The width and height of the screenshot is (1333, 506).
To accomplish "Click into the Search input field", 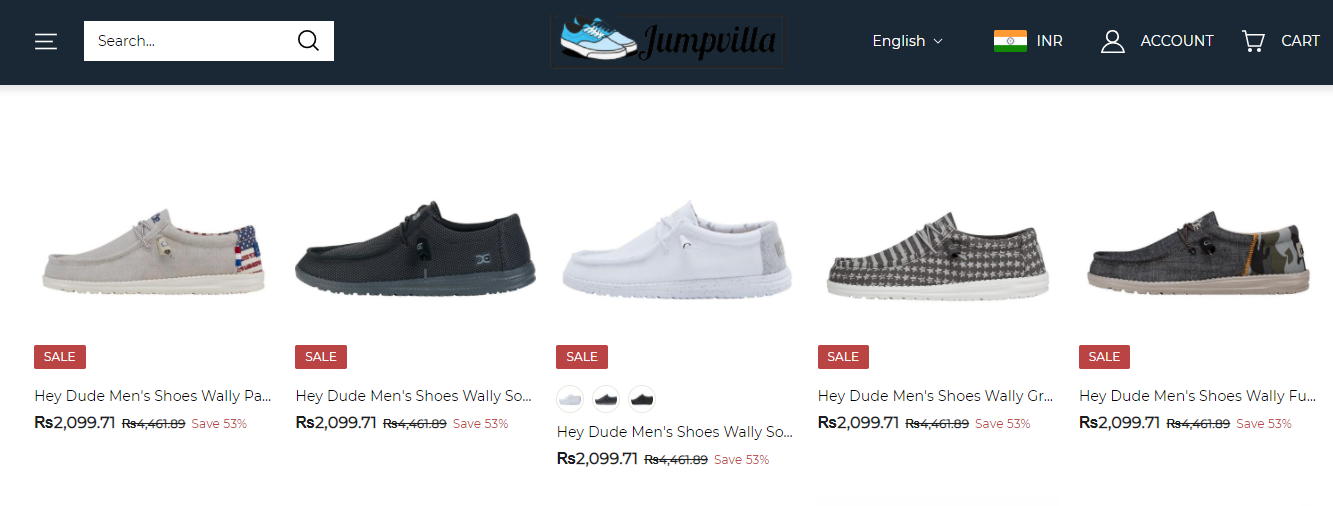I will pyautogui.click(x=190, y=41).
